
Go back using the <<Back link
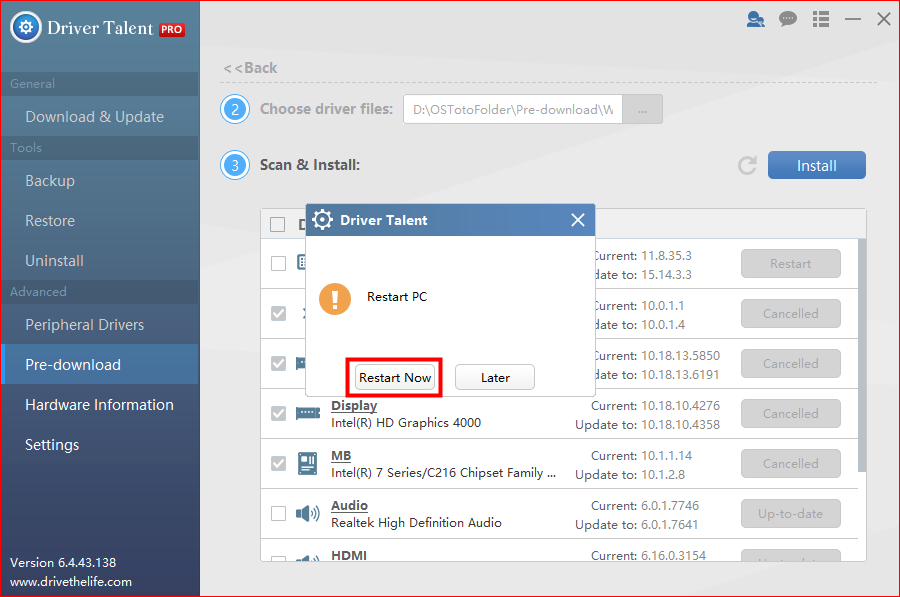[250, 68]
